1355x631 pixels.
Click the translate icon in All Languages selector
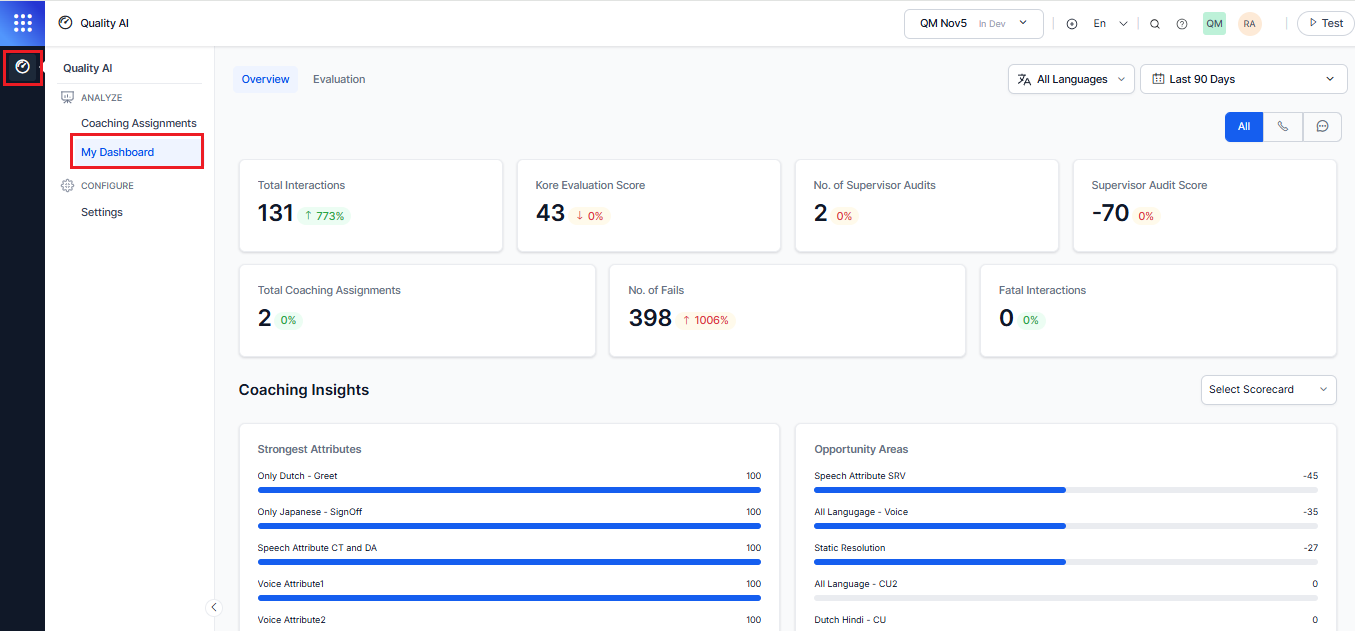(x=1023, y=78)
